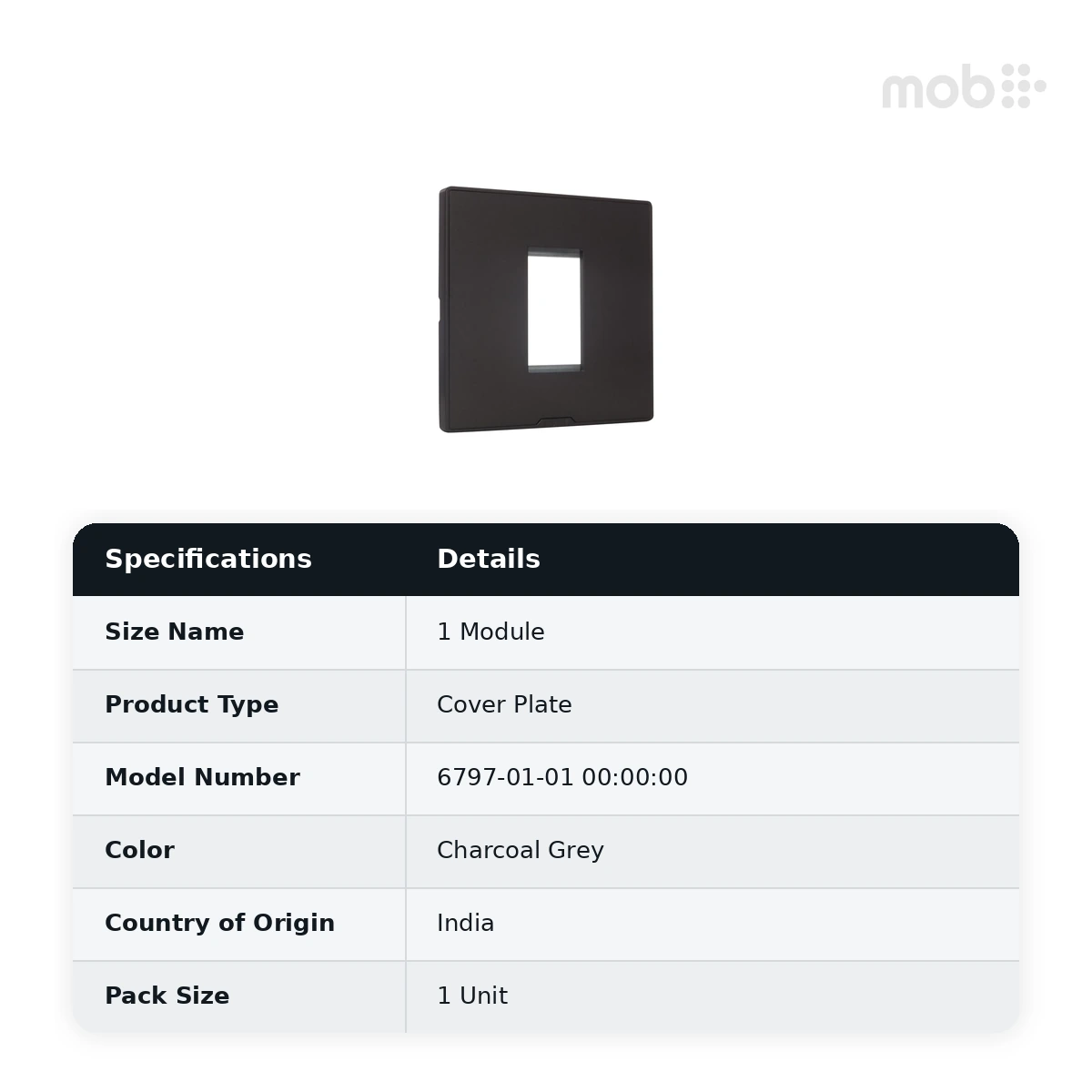Screen dimensions: 1092x1092
Task: Select the Cover Plate value
Action: click(504, 704)
